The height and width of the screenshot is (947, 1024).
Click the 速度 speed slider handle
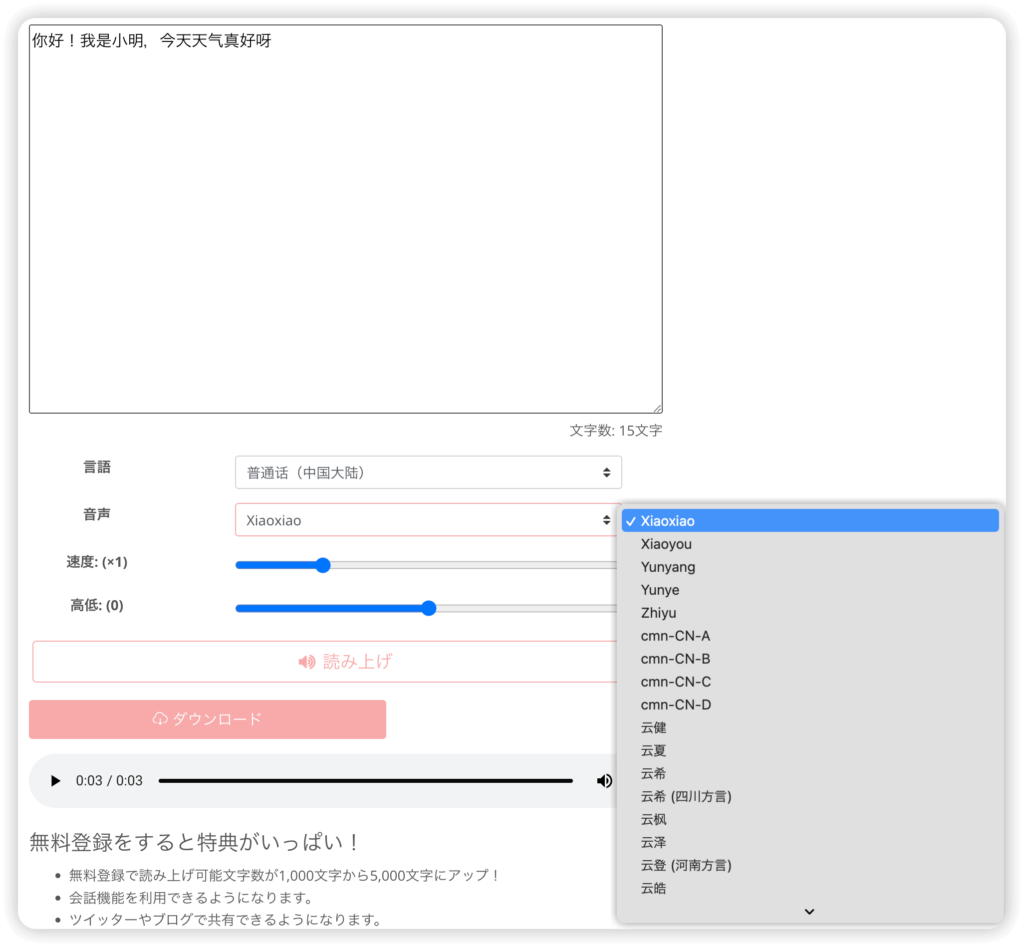322,565
